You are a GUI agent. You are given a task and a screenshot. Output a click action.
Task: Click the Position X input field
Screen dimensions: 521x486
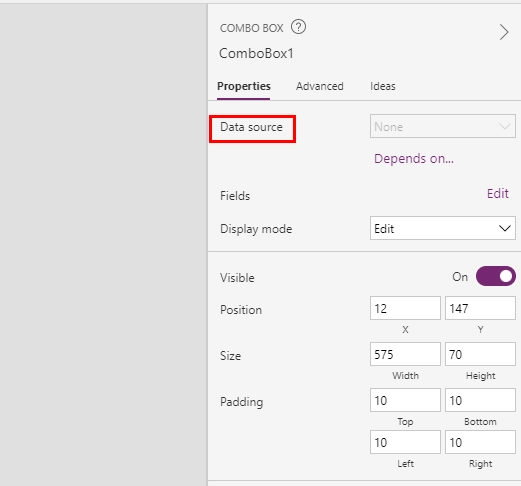click(x=405, y=308)
